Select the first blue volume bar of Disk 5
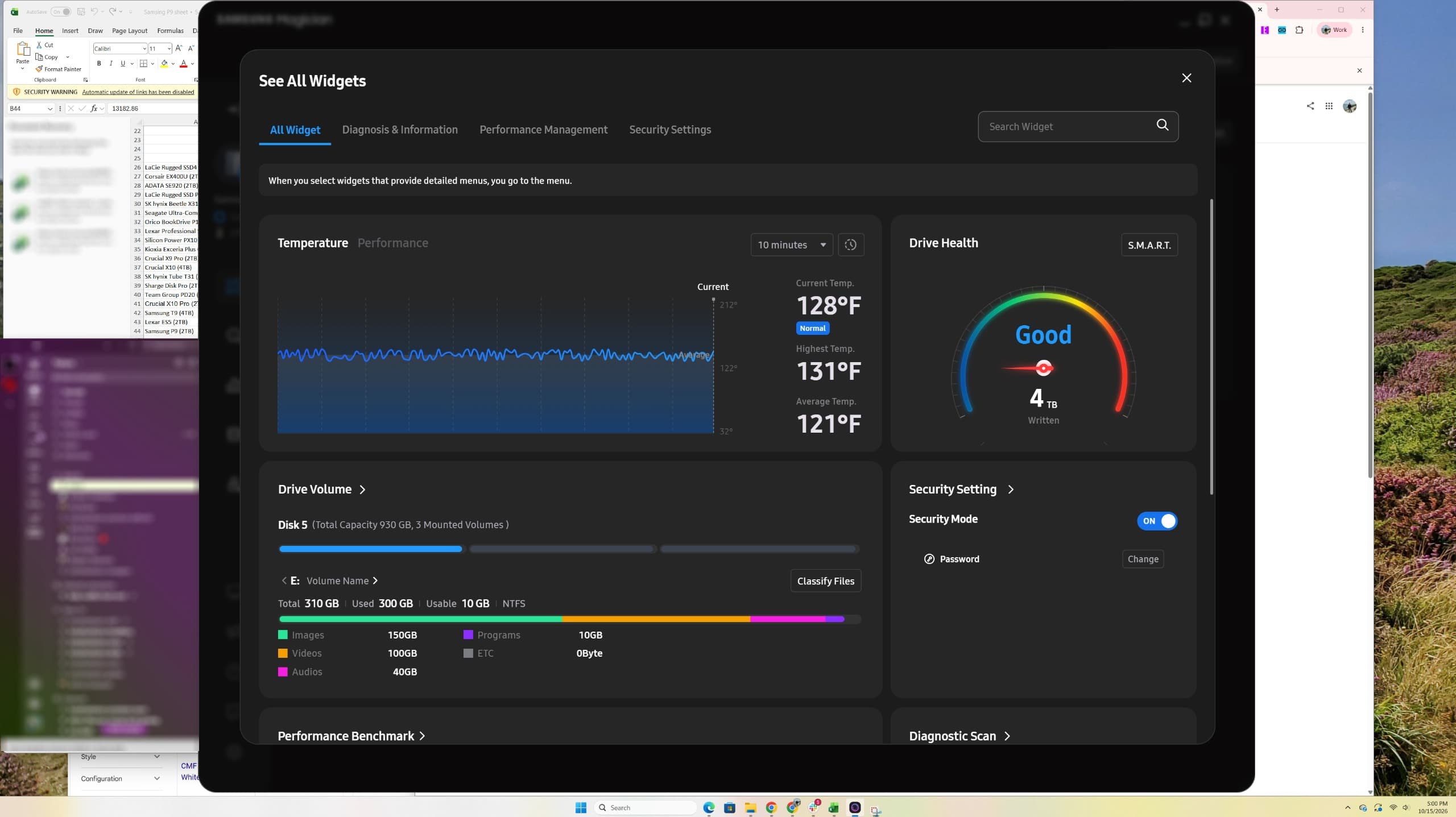 371,549
